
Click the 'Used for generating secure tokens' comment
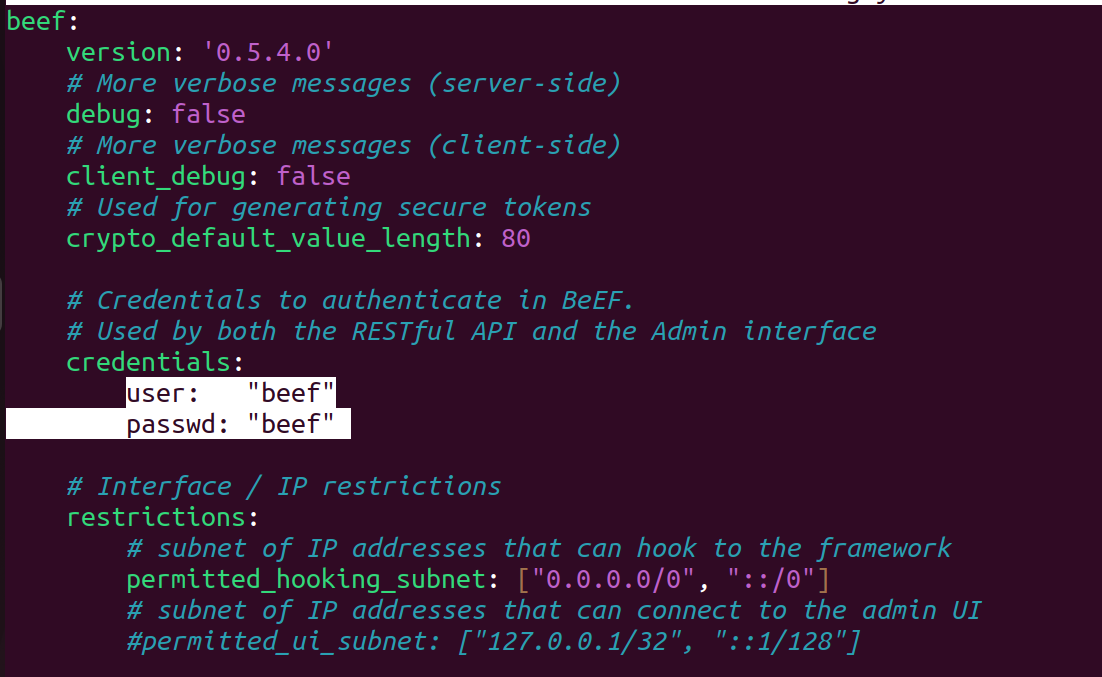(x=329, y=207)
